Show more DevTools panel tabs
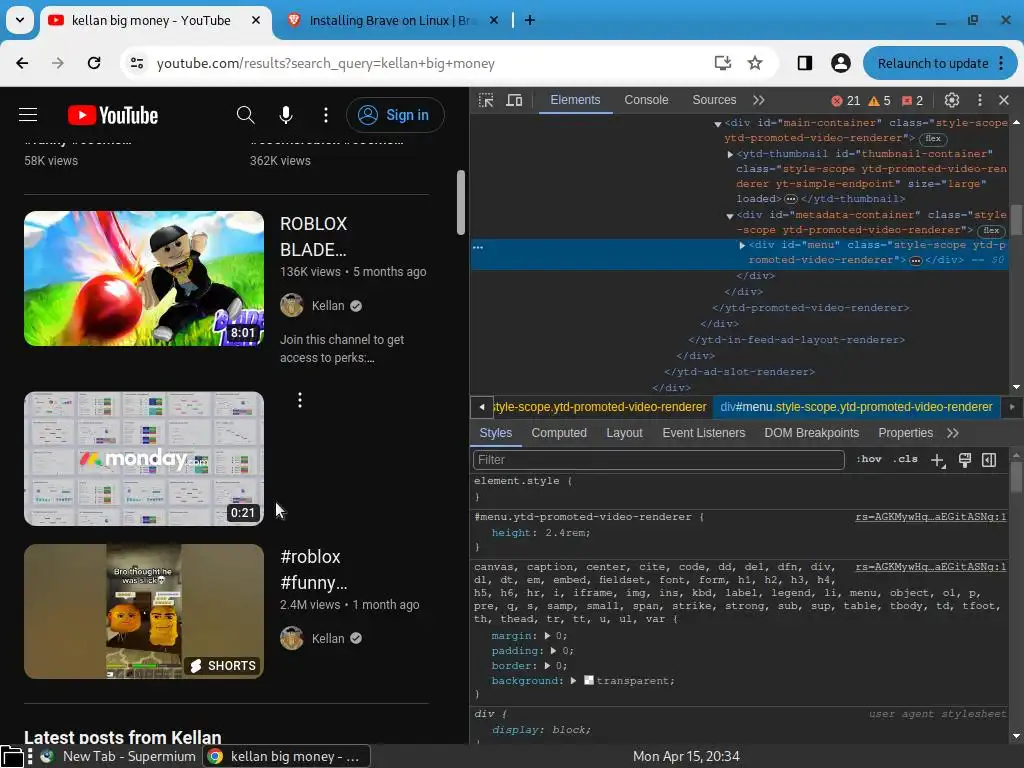Screen dimensions: 1024x768 (758, 100)
